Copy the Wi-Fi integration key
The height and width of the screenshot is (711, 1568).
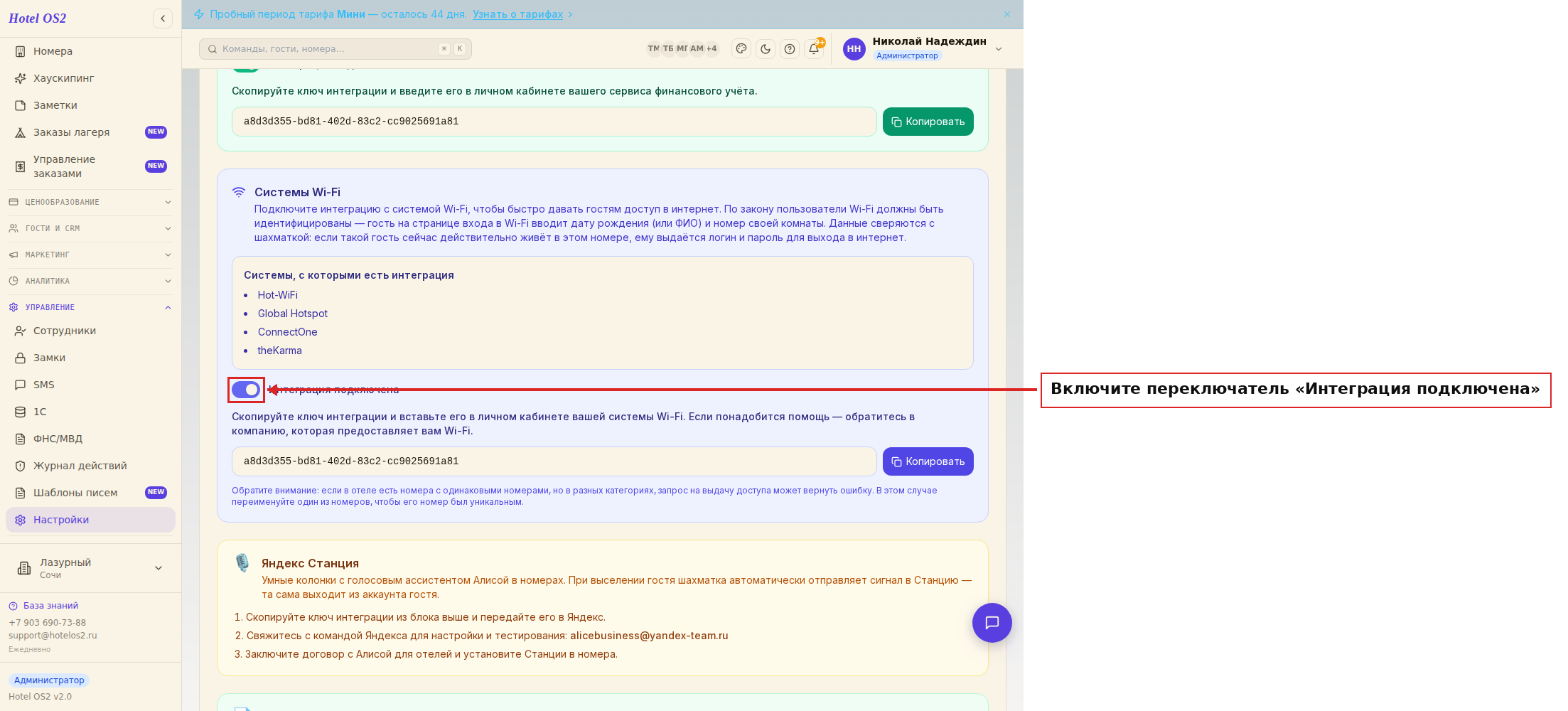point(928,461)
